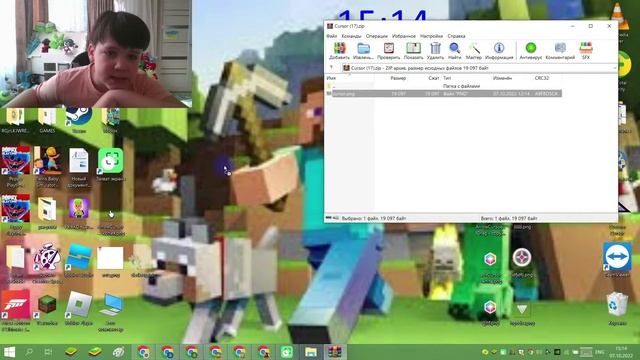Open the Recycle Bin (Корзина)

point(617,309)
